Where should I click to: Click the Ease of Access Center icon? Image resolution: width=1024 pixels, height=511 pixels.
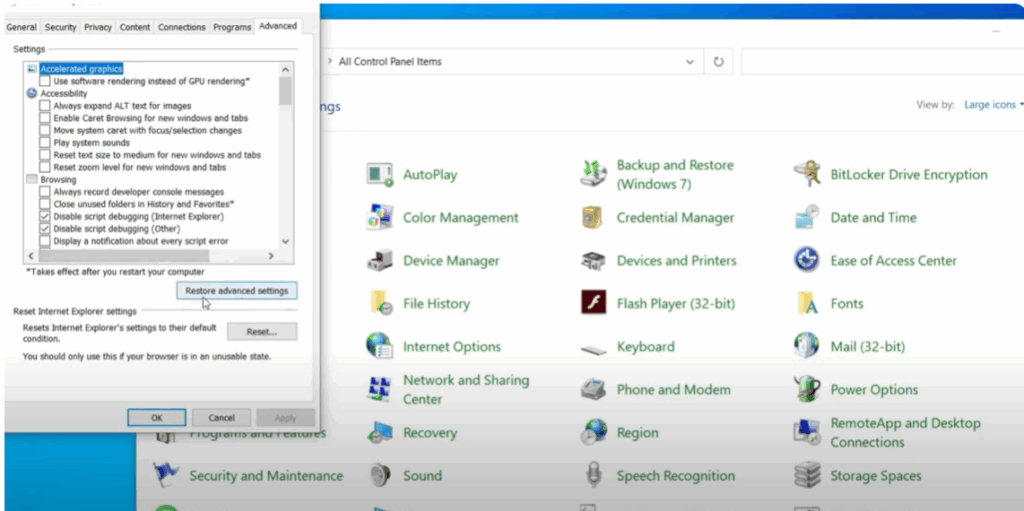click(807, 261)
